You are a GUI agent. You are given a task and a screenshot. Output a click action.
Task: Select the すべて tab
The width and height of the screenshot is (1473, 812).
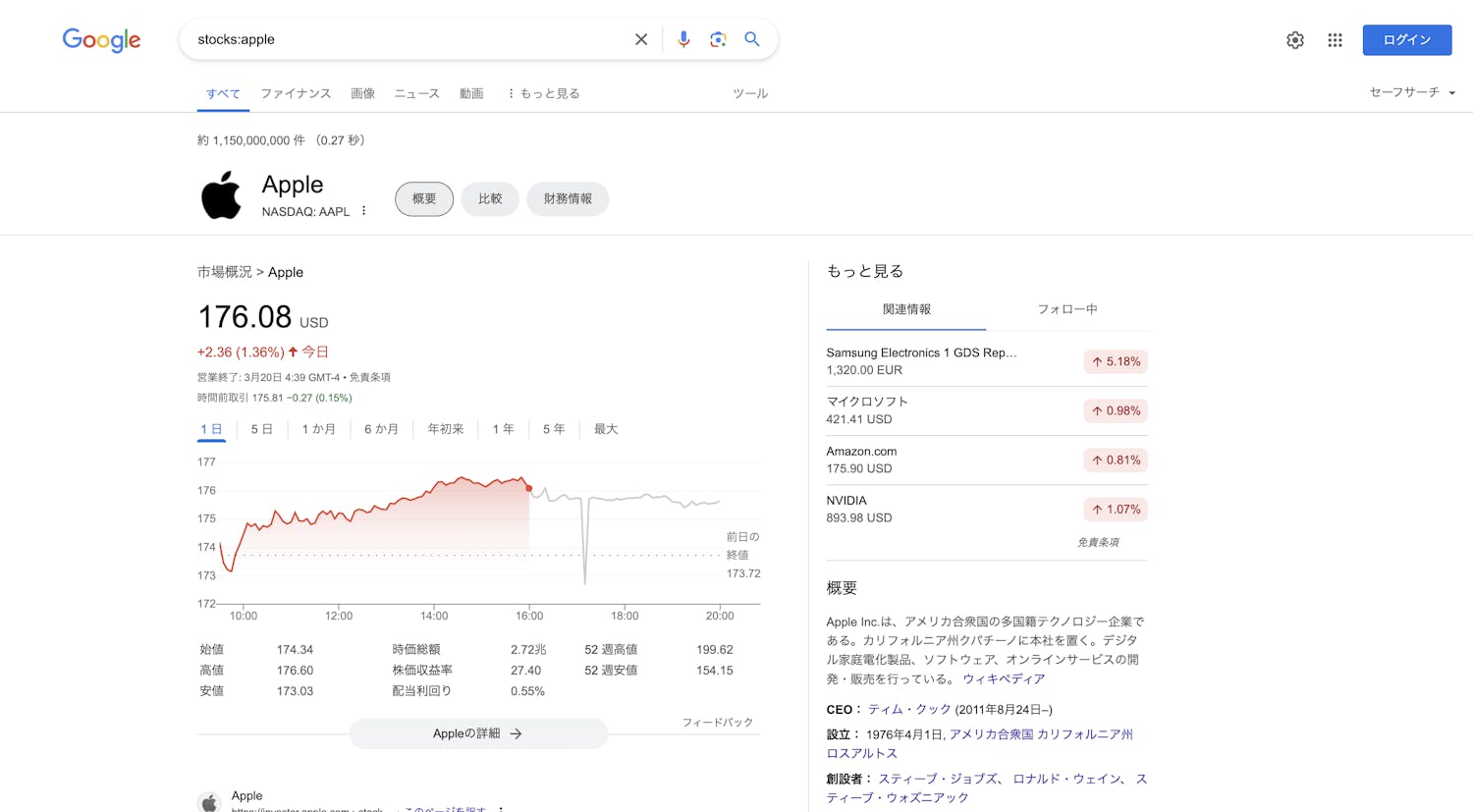(223, 93)
